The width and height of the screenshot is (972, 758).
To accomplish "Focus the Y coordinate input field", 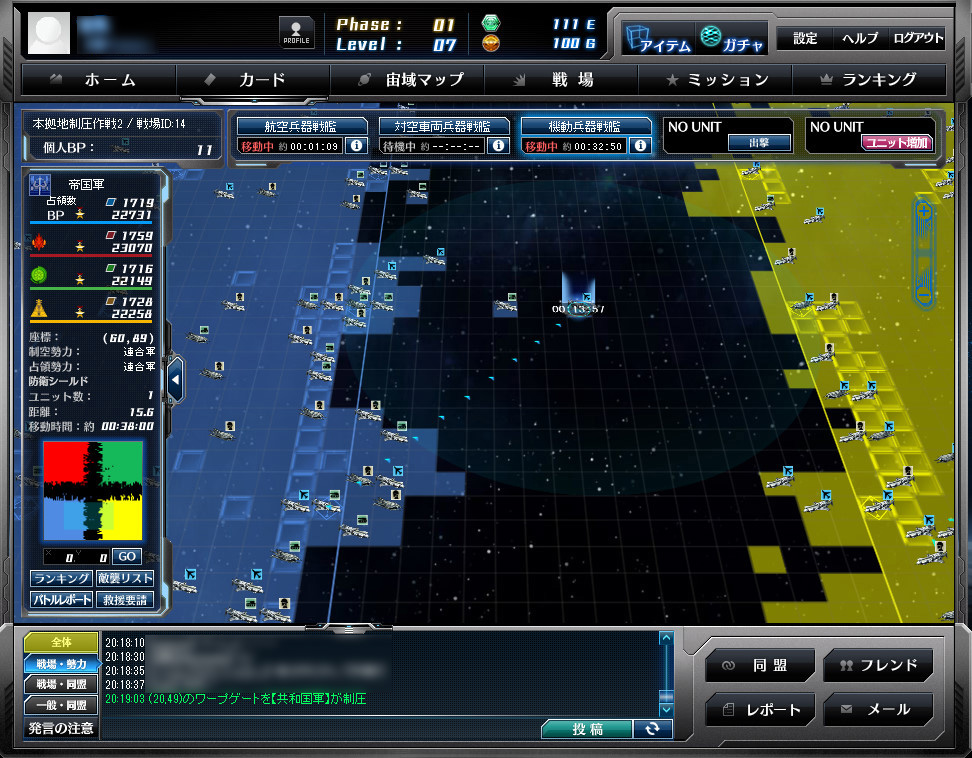I will pos(93,557).
